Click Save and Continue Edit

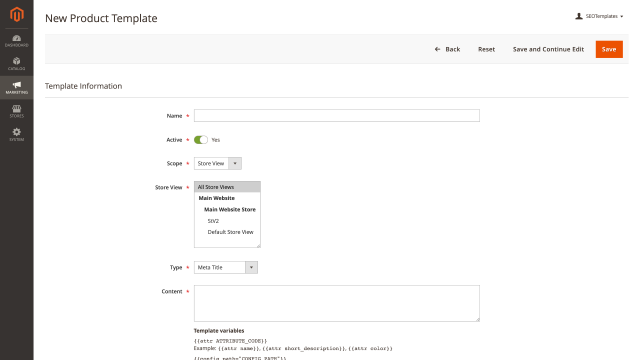coord(548,49)
